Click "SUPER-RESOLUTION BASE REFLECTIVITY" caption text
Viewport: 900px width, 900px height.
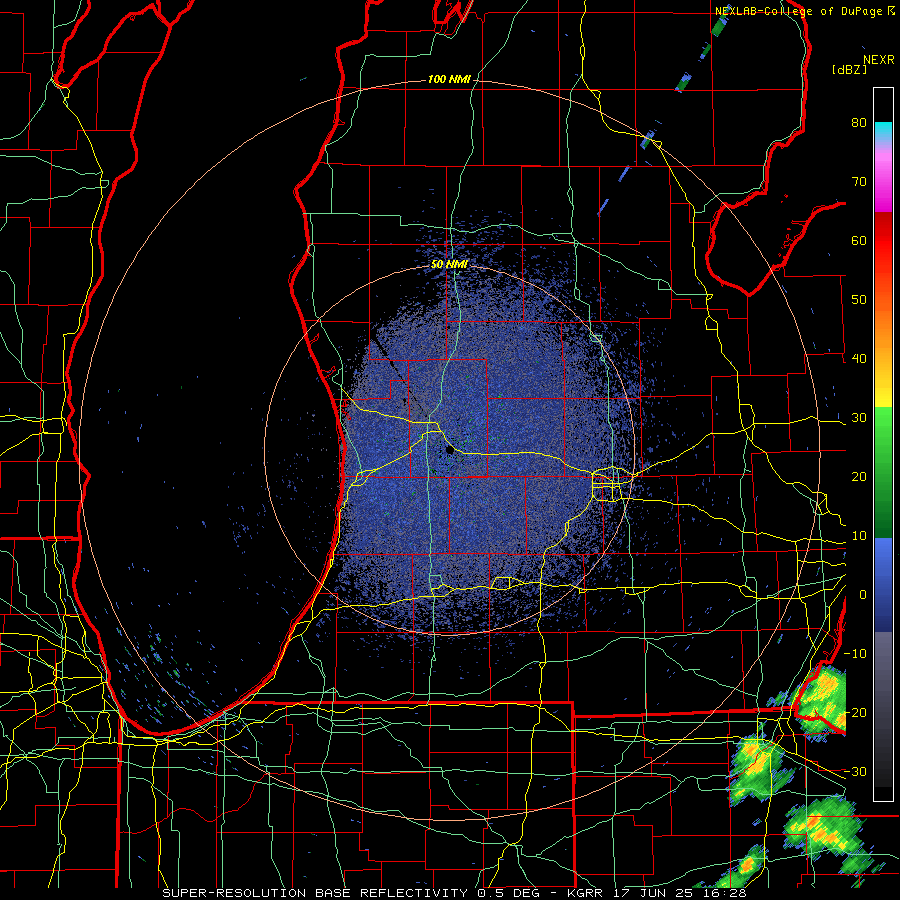315,893
